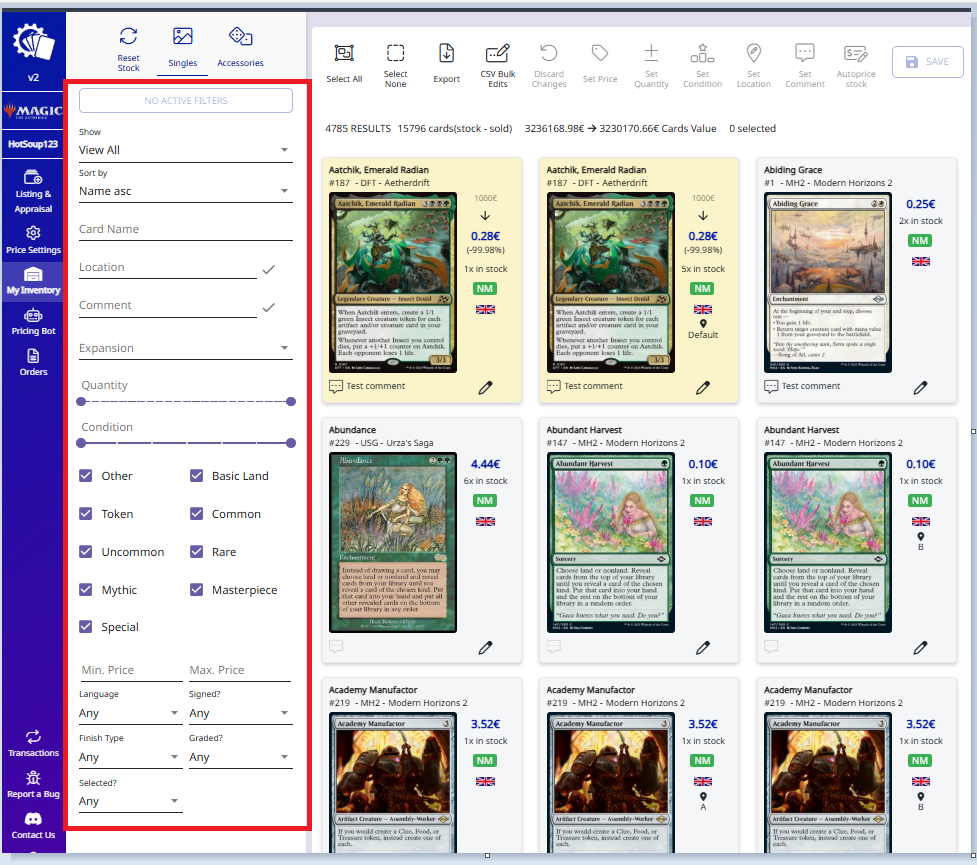Screen dimensions: 977x865
Task: Click the HotSoup123 account name
Action: 33,144
